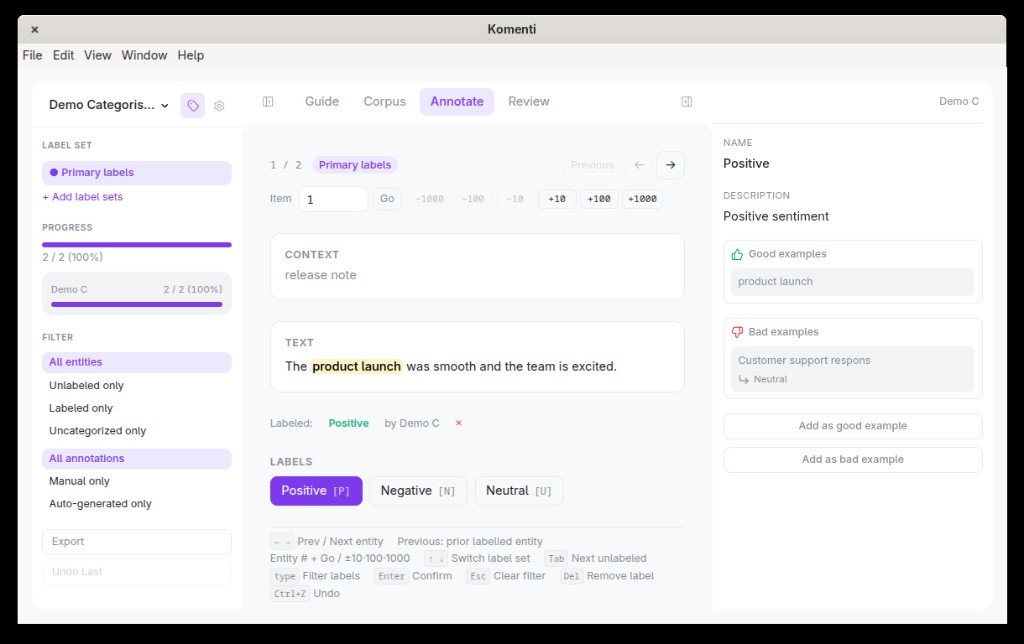Apply the Neutral [U] label
This screenshot has width=1024, height=644.
pyautogui.click(x=519, y=491)
